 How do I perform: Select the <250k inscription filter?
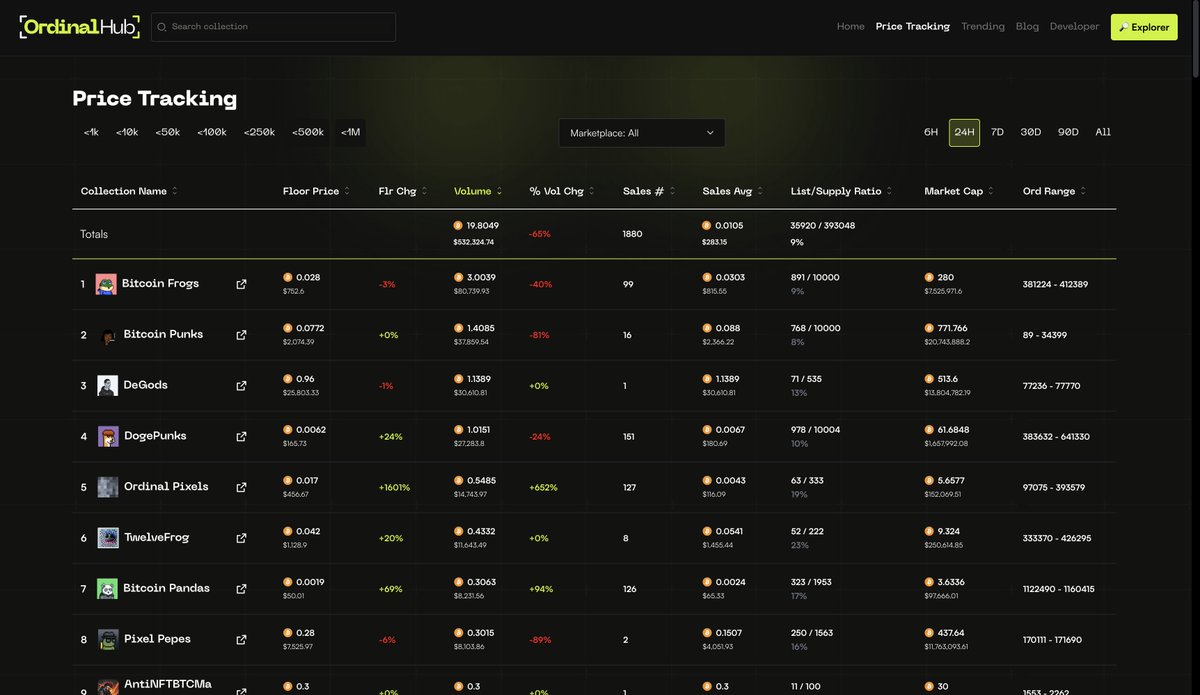click(259, 133)
